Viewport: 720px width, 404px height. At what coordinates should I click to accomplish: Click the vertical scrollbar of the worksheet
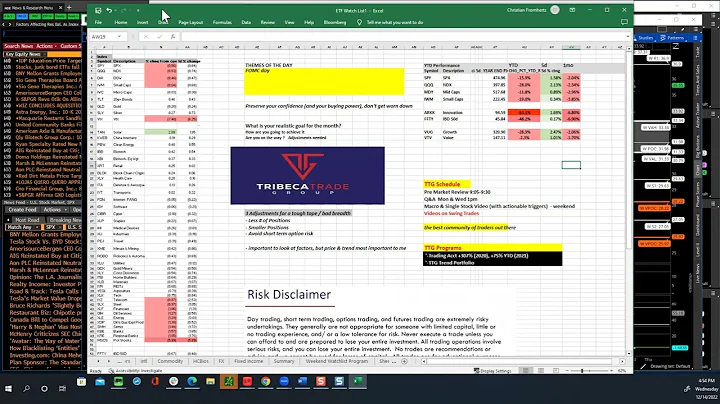(x=629, y=152)
